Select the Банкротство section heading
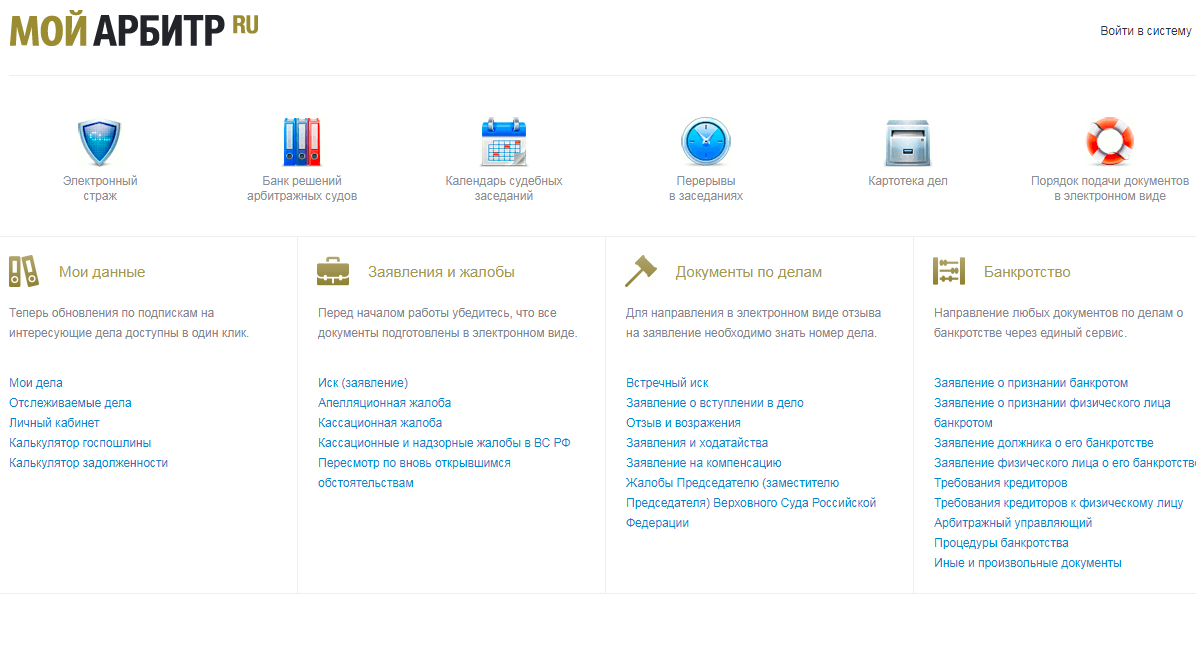The height and width of the screenshot is (662, 1196). (1027, 272)
